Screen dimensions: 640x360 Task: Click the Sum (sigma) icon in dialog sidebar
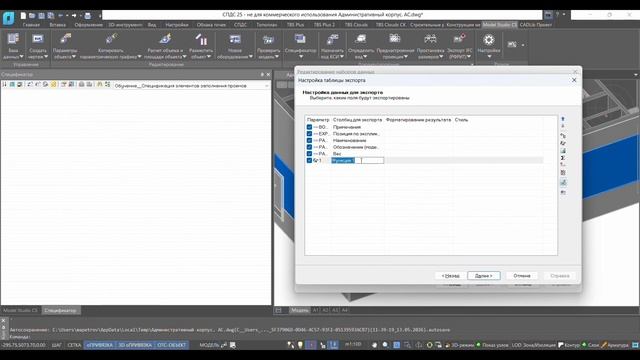pyautogui.click(x=563, y=158)
